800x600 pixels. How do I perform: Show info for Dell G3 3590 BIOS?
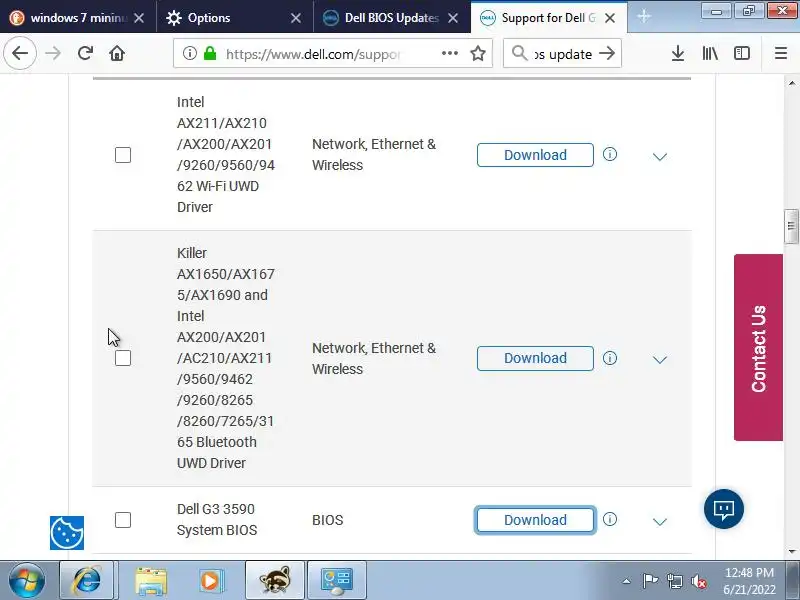coord(610,519)
